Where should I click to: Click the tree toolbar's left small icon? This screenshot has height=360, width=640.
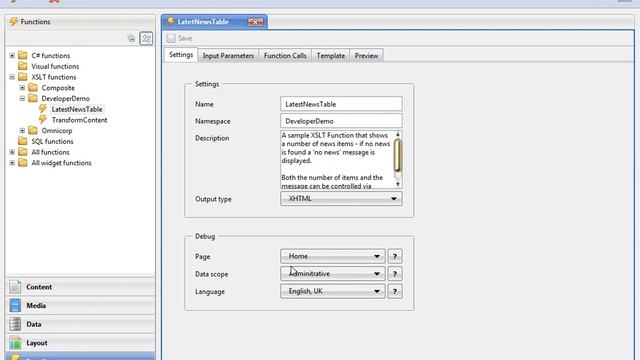point(131,38)
